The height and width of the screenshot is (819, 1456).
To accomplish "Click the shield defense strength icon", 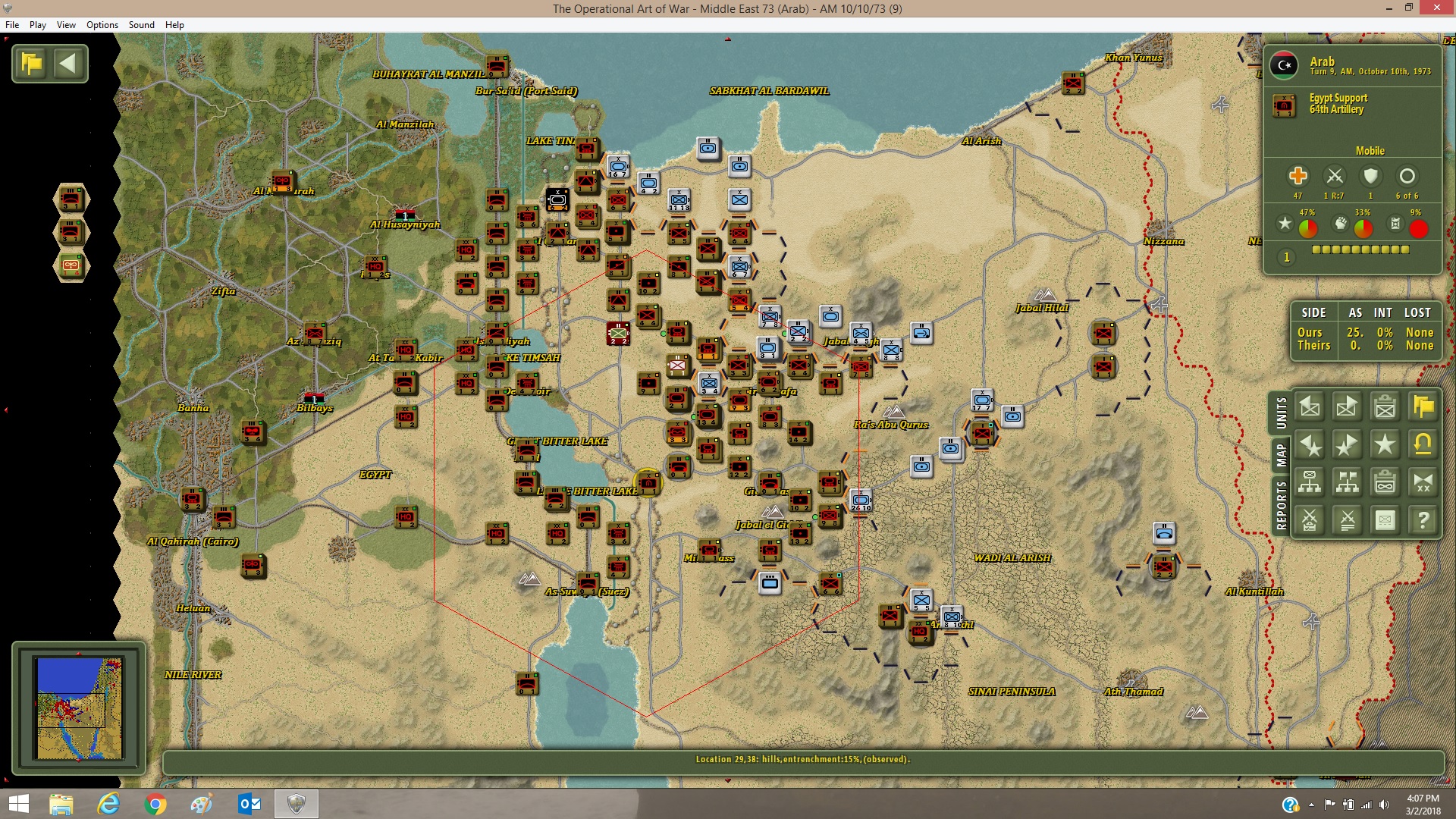I will 1370,176.
